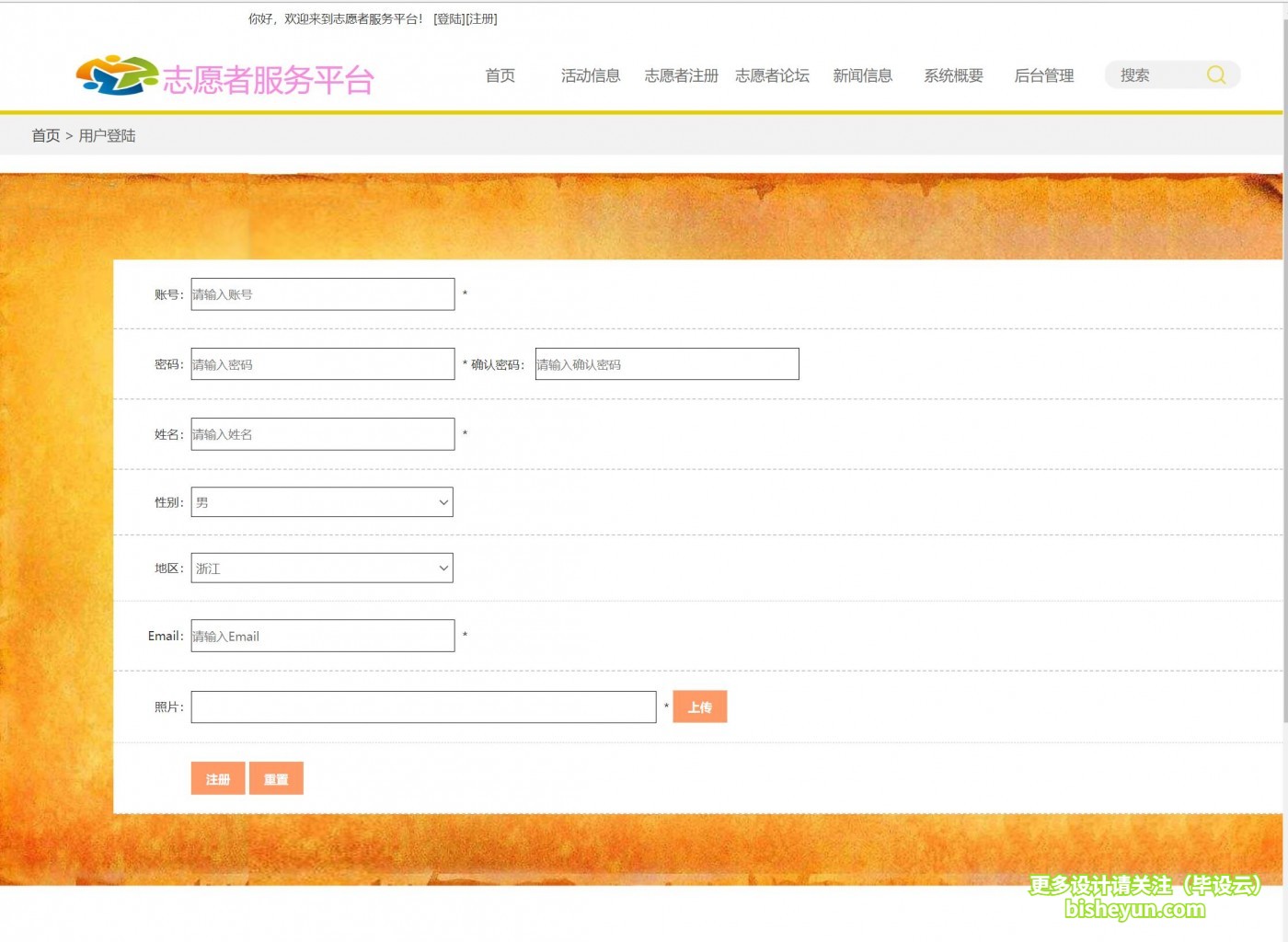This screenshot has width=1288, height=942.
Task: Click the volunteer platform logo
Action: (225, 77)
